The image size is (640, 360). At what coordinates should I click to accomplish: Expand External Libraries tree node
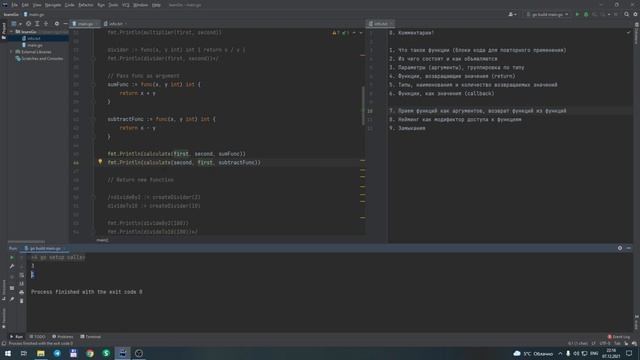(12, 52)
